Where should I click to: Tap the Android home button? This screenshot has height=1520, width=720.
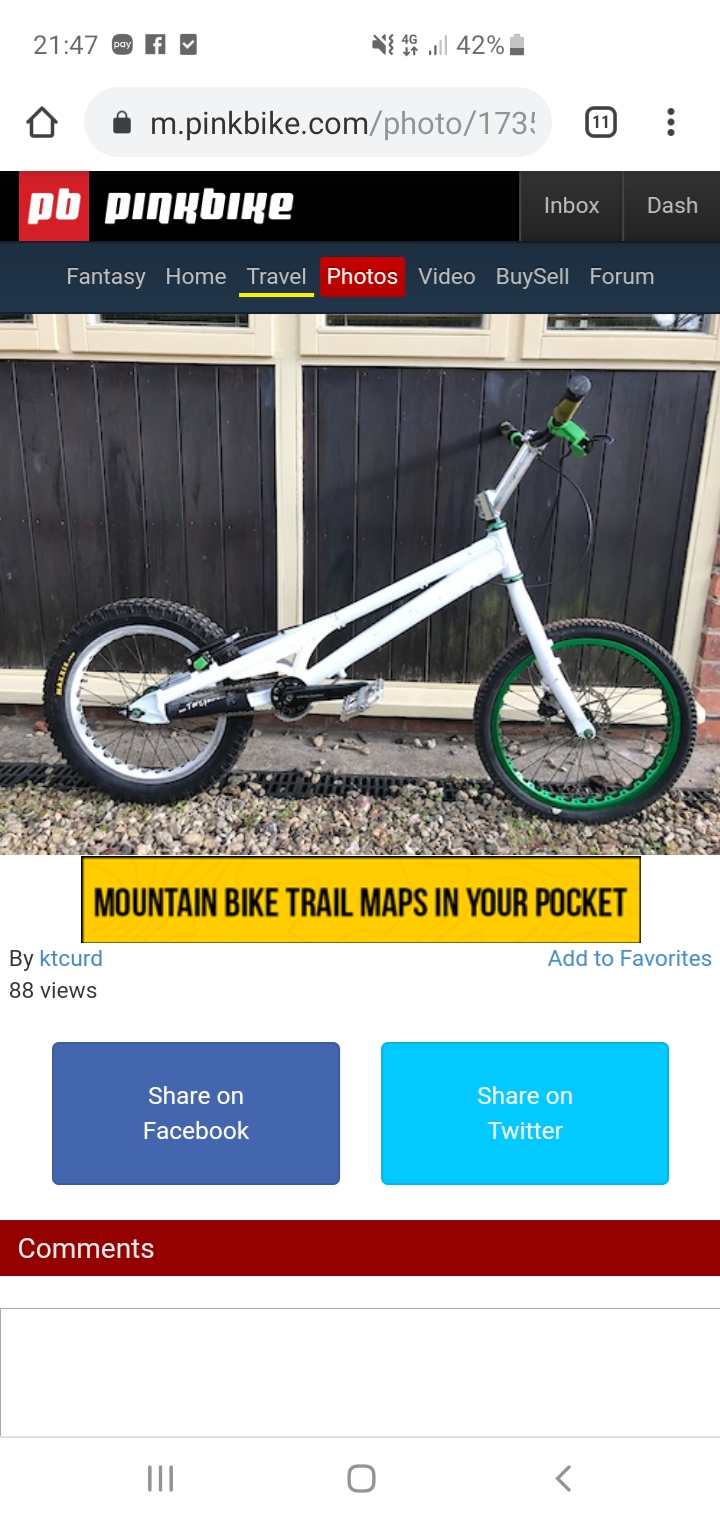(361, 1478)
